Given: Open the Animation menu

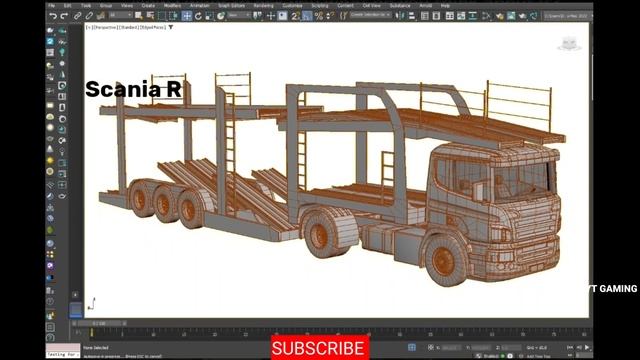Looking at the screenshot, I should (x=199, y=6).
